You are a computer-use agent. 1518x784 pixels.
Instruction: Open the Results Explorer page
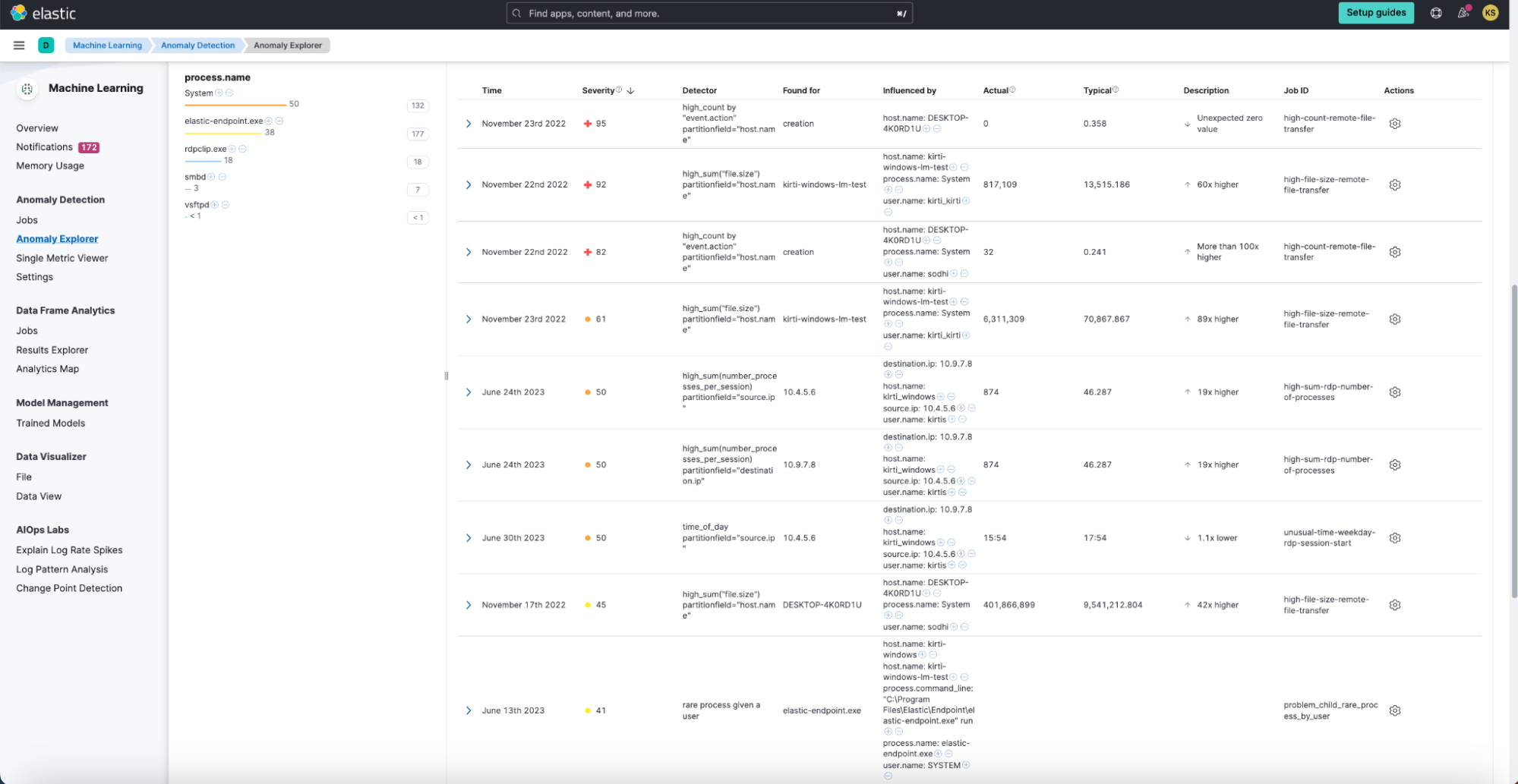click(x=52, y=350)
